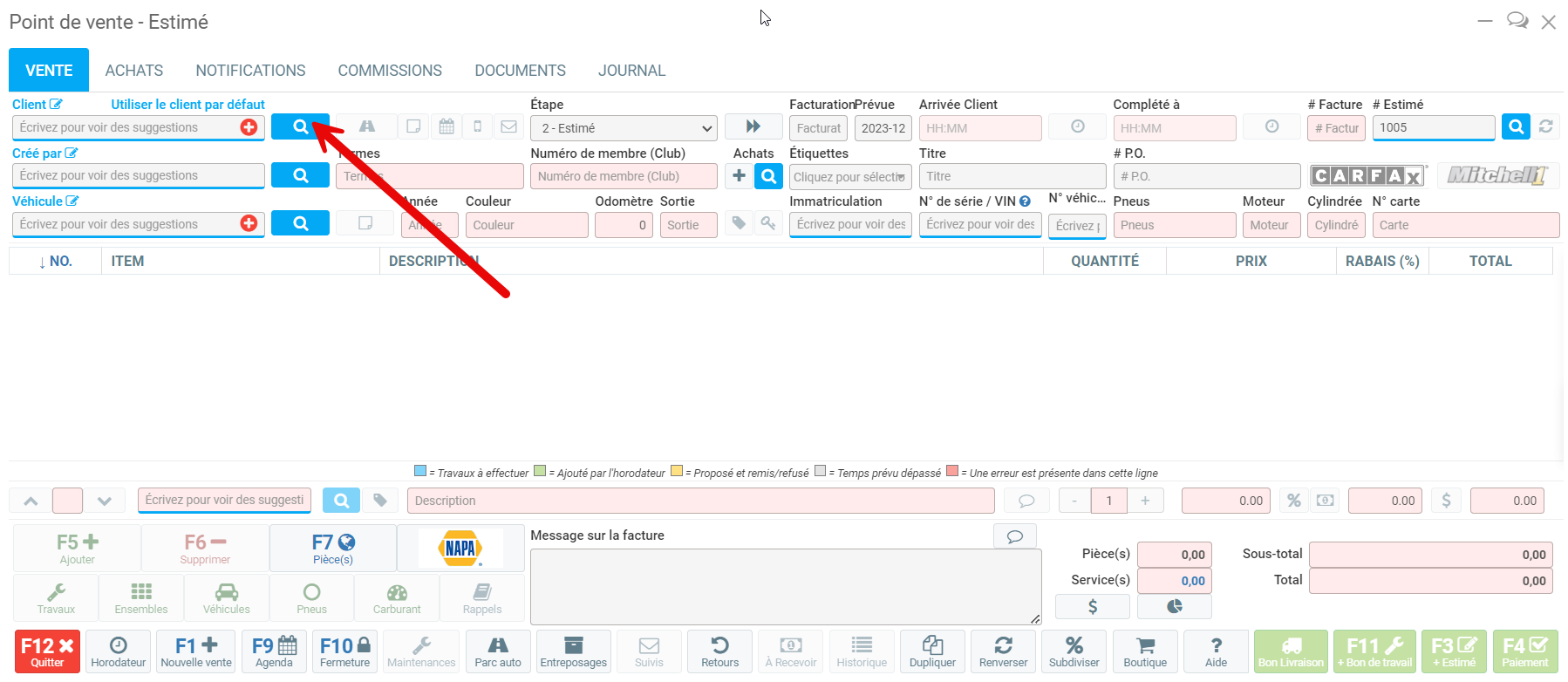Click the client search magnifier button
The image size is (1568, 682).
coord(300,127)
